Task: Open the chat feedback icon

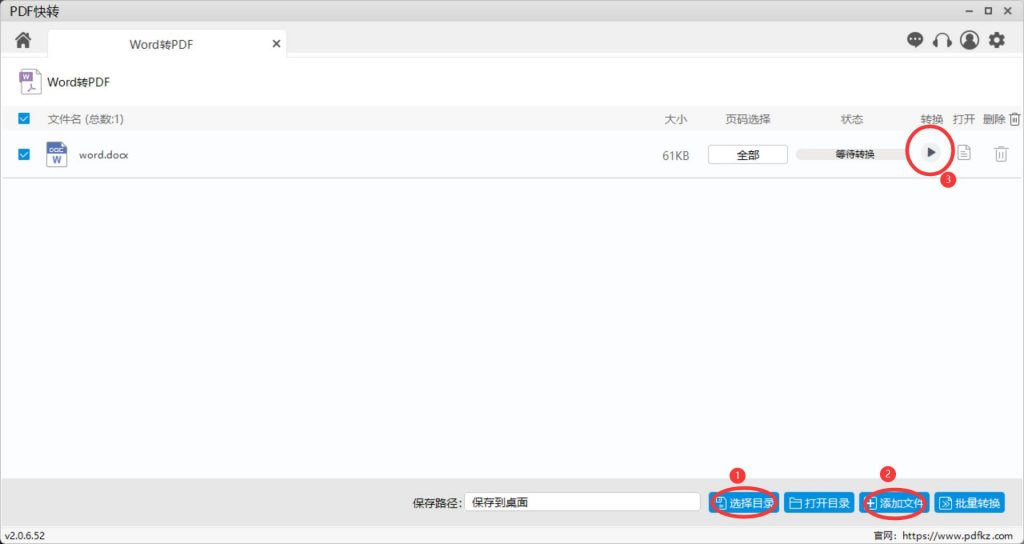Action: click(x=915, y=40)
